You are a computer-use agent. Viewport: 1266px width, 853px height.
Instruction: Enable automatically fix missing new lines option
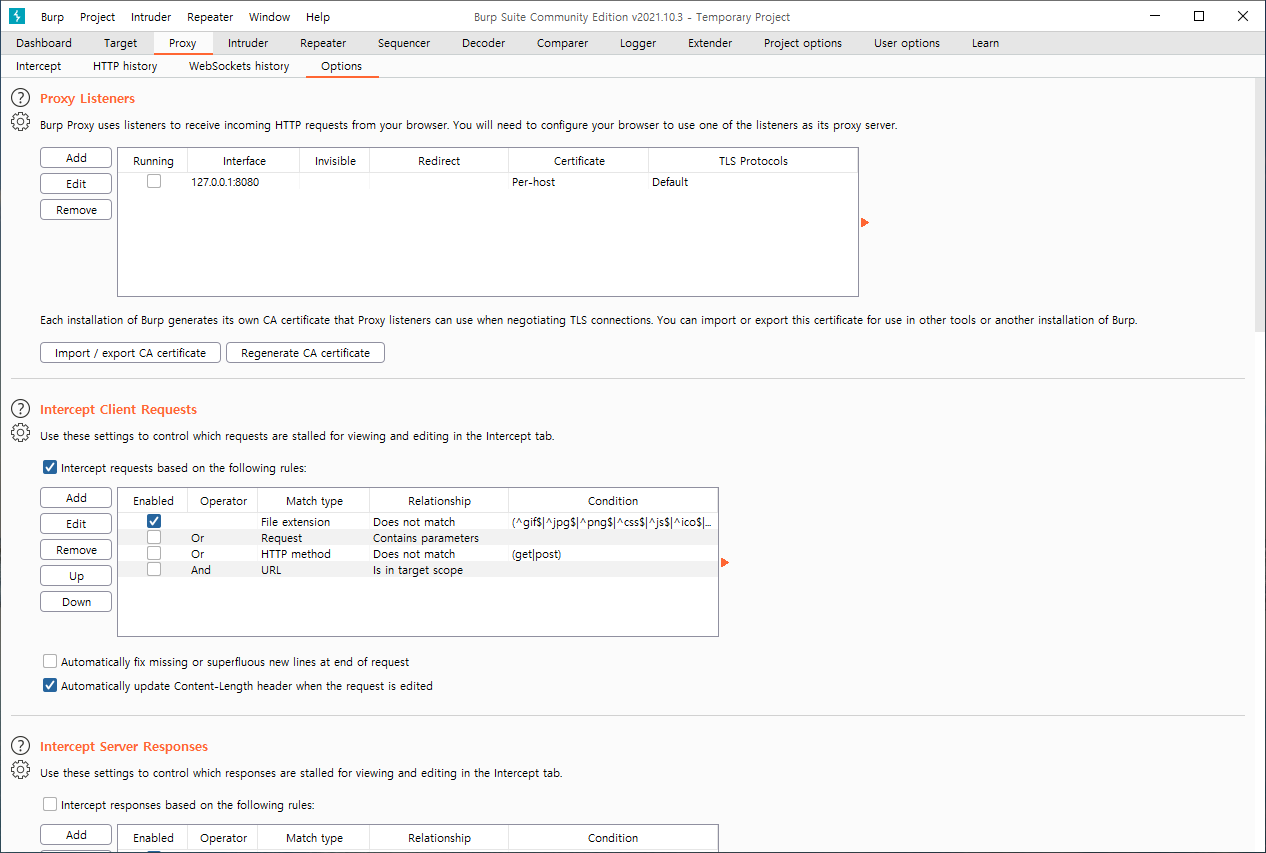[50, 662]
